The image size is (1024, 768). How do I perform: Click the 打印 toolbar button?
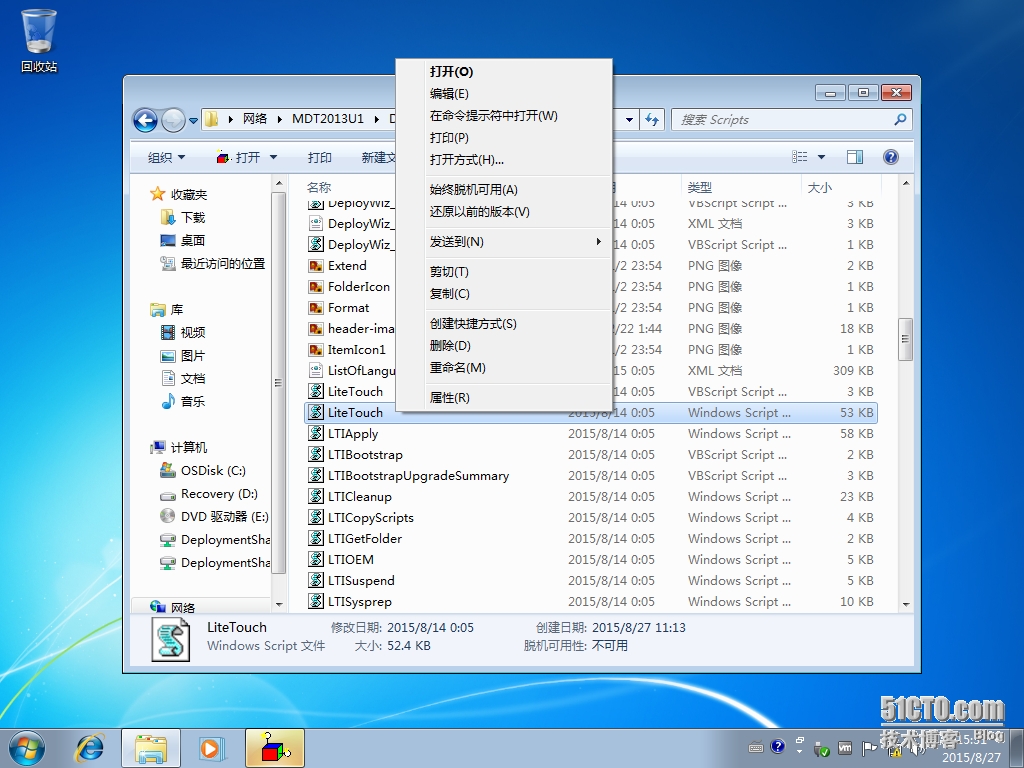click(x=319, y=157)
